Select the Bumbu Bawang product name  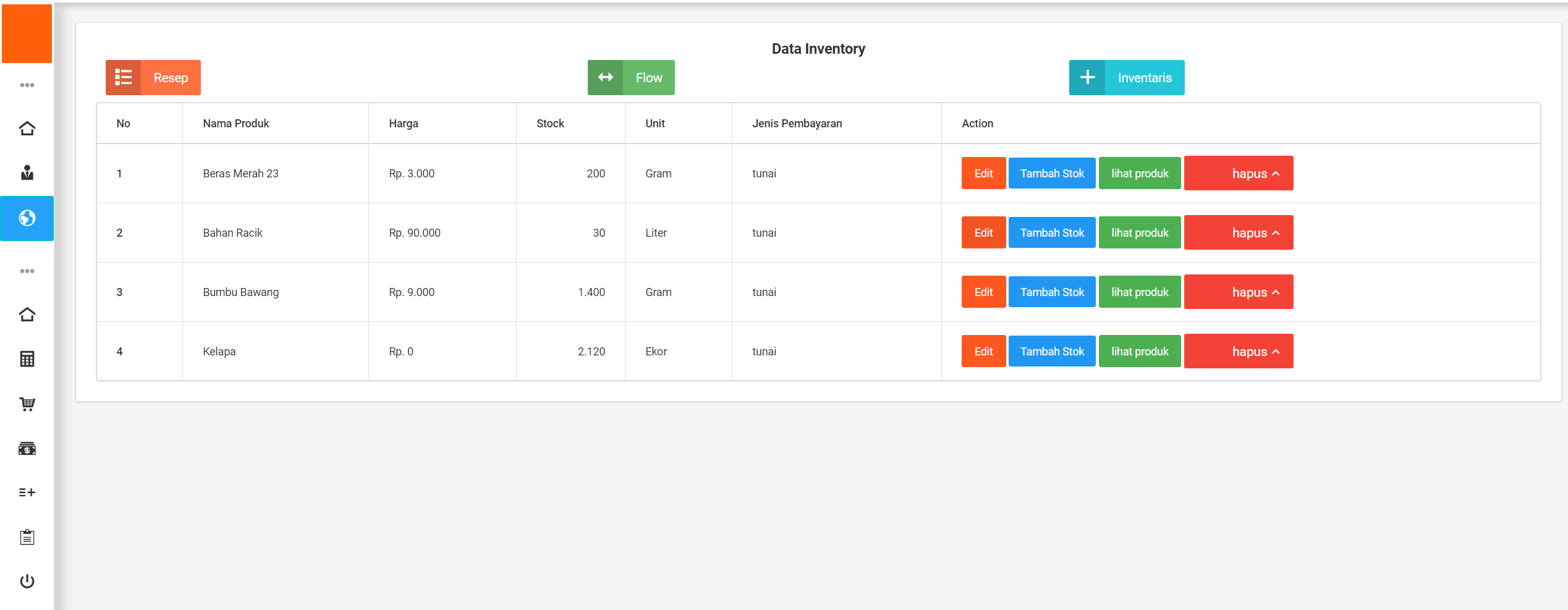coord(240,292)
